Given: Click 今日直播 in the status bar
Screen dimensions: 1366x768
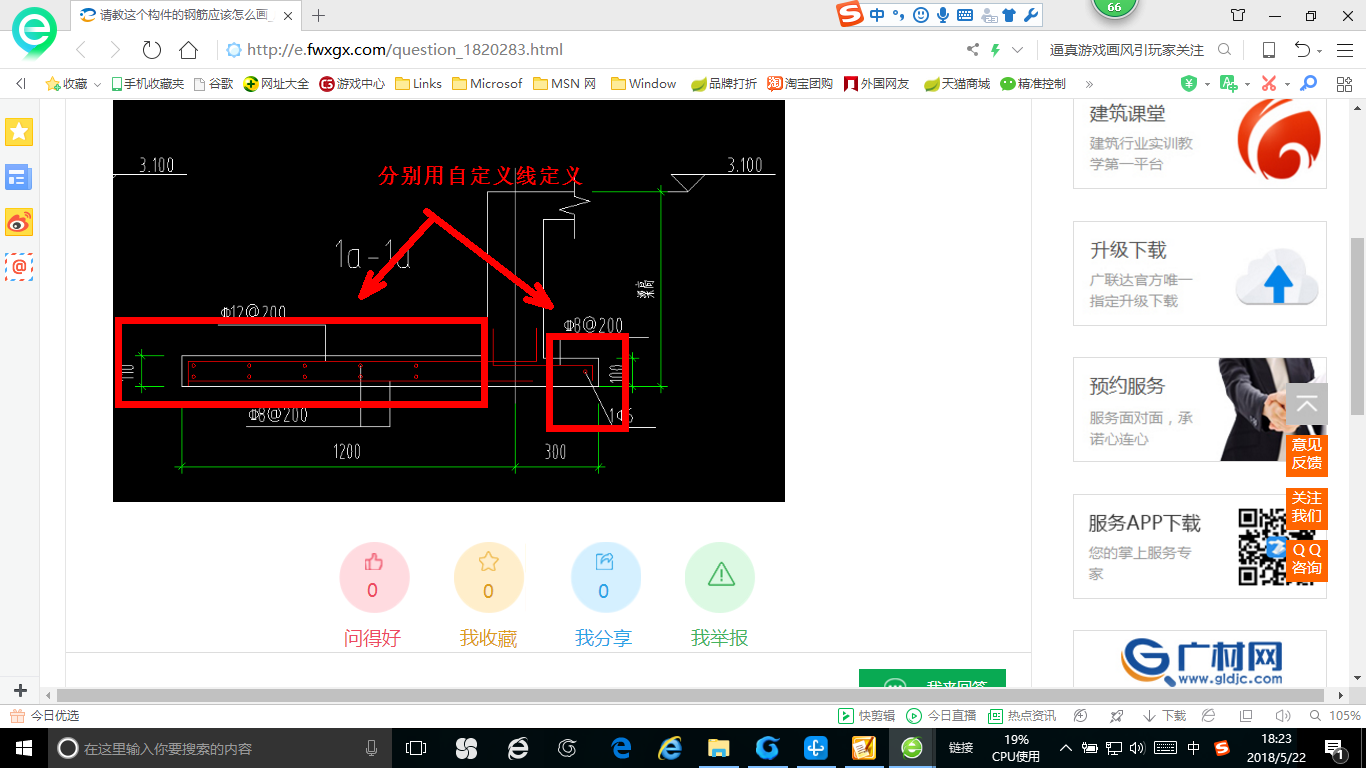Looking at the screenshot, I should tap(941, 716).
